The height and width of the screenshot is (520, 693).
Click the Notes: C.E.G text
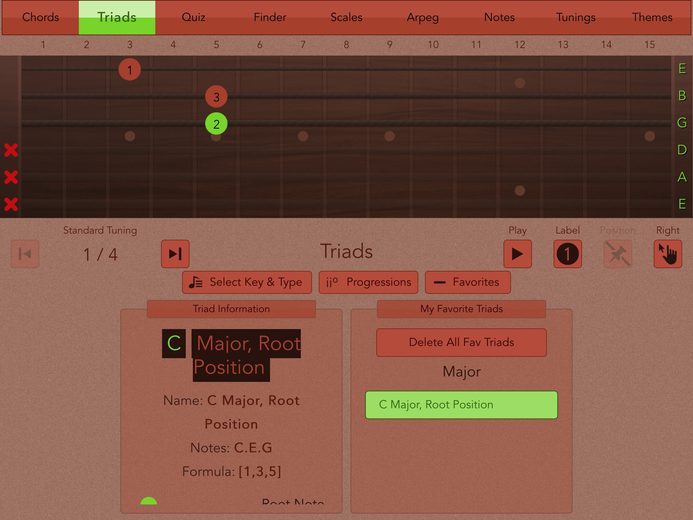coord(231,448)
